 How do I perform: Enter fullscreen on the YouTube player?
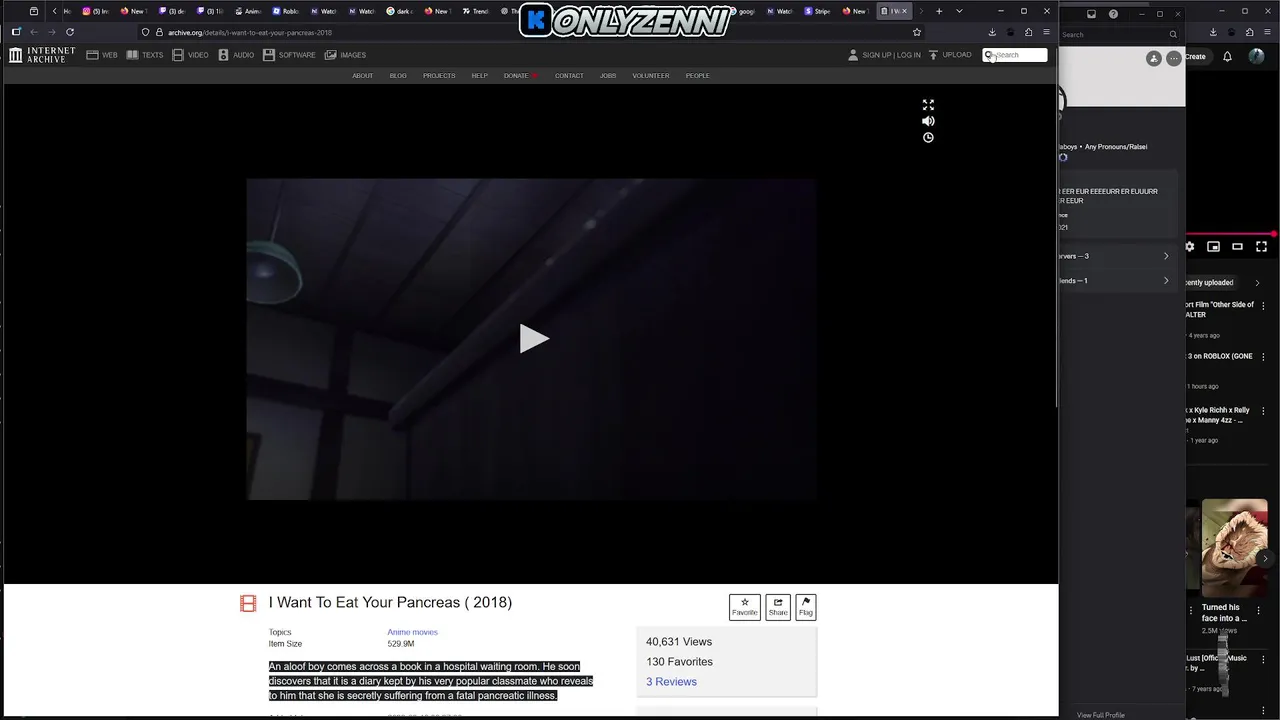[x=1262, y=246]
